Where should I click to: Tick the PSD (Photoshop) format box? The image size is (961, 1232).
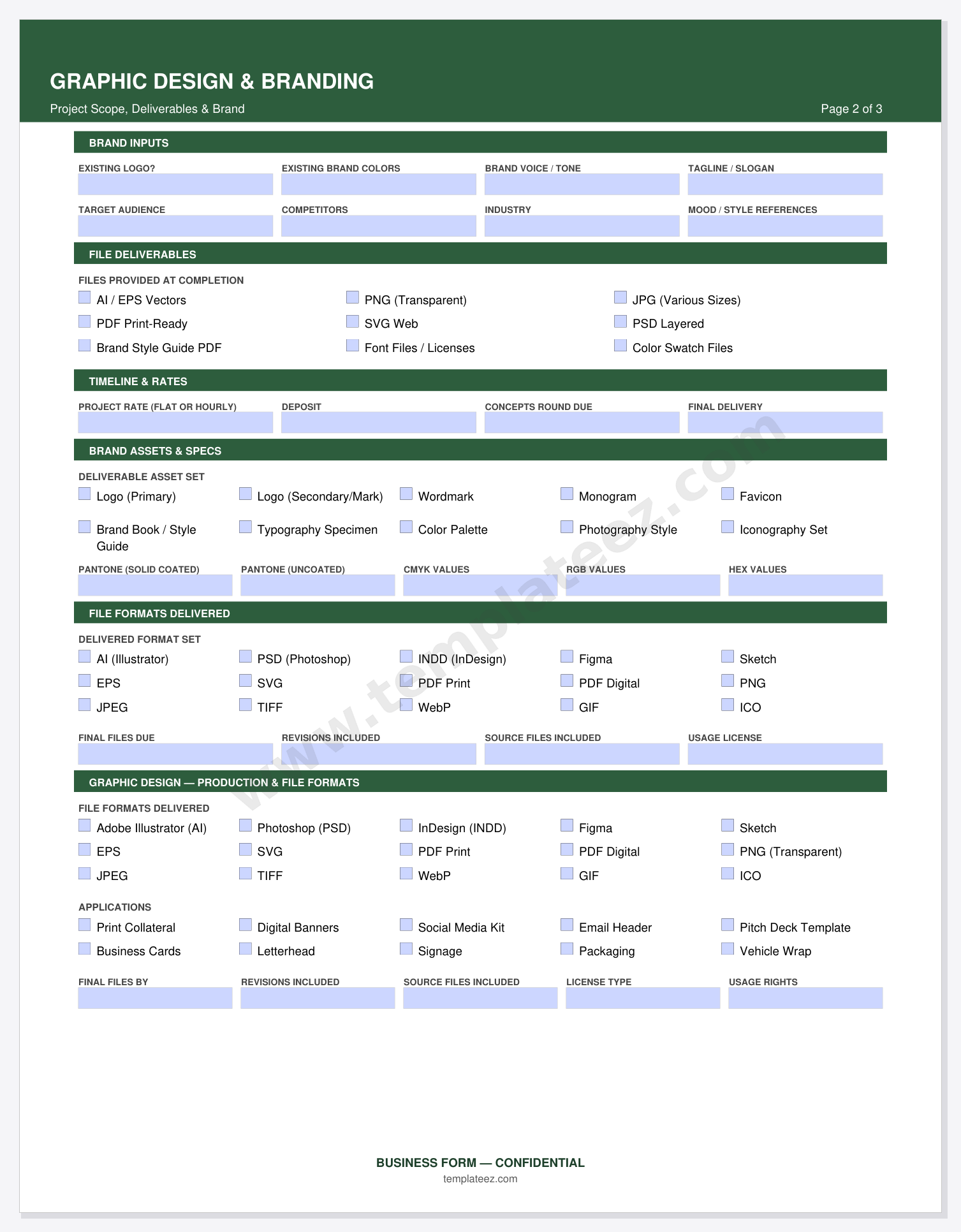click(x=246, y=656)
